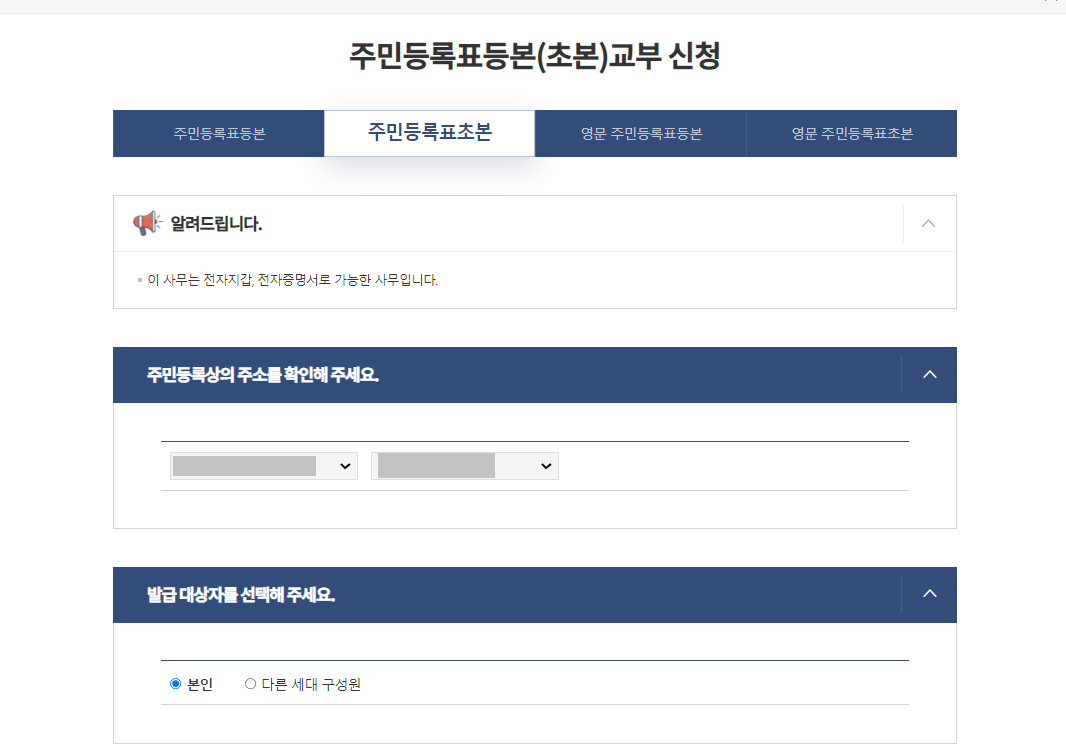Open the 주민등록표등본 tab
This screenshot has height=747, width=1066.
(x=219, y=133)
